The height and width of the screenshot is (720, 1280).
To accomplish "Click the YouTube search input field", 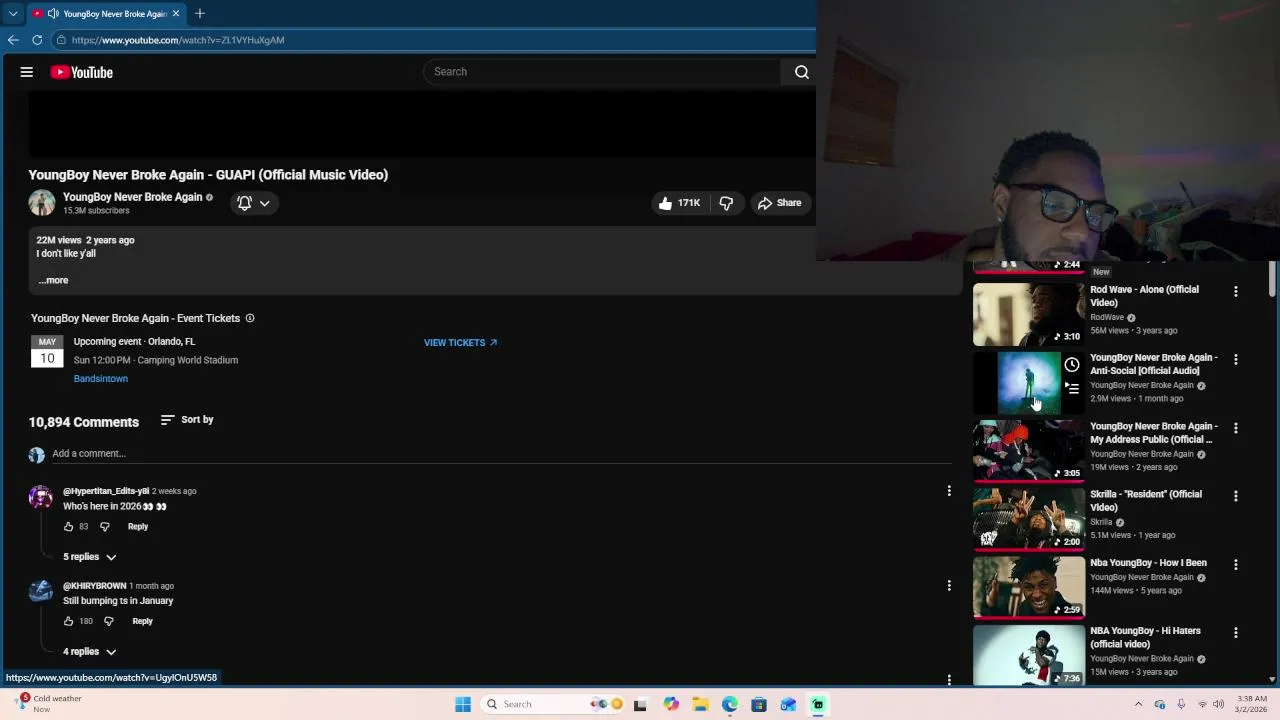I will (602, 72).
